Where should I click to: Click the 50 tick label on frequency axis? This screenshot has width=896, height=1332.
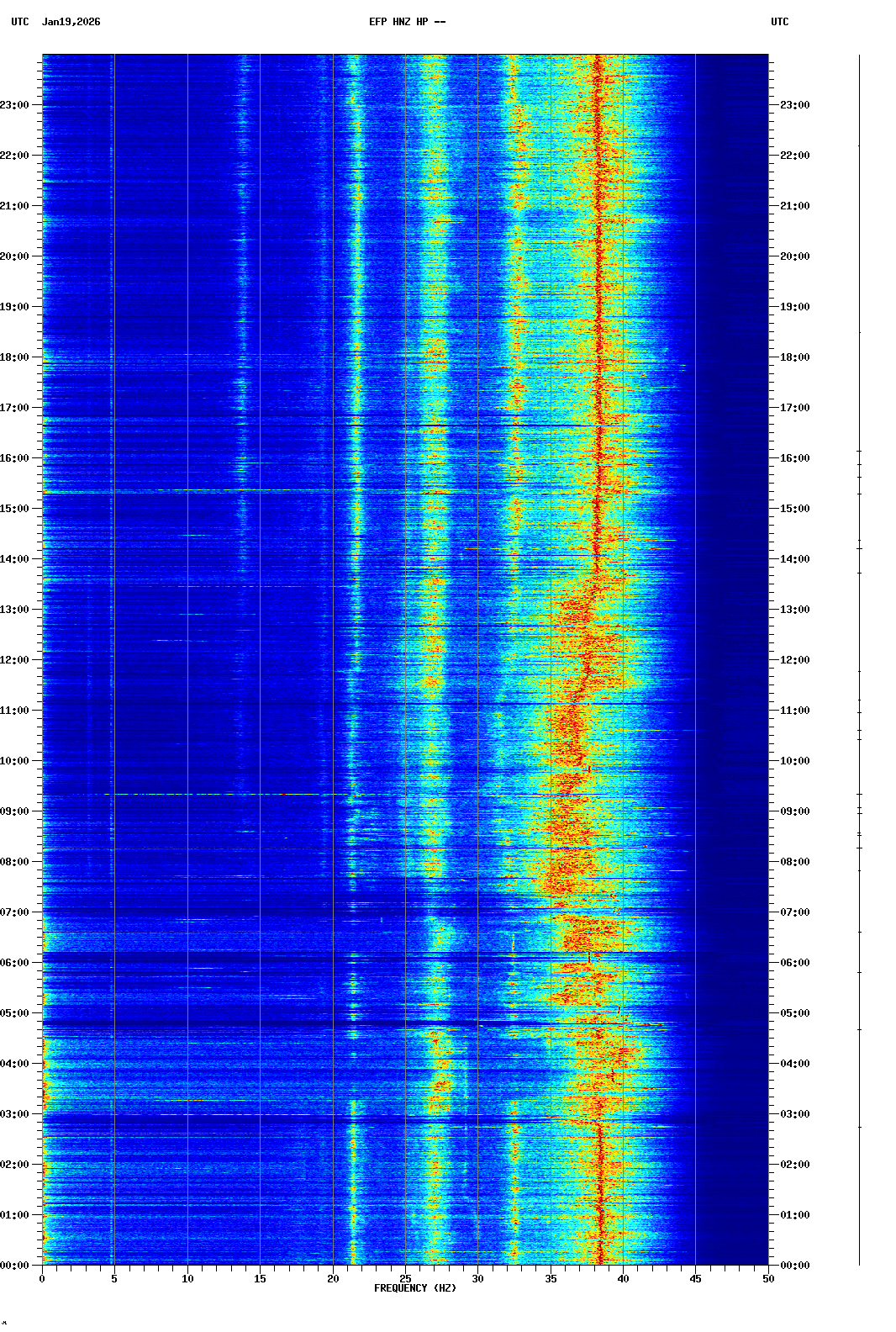click(768, 1279)
